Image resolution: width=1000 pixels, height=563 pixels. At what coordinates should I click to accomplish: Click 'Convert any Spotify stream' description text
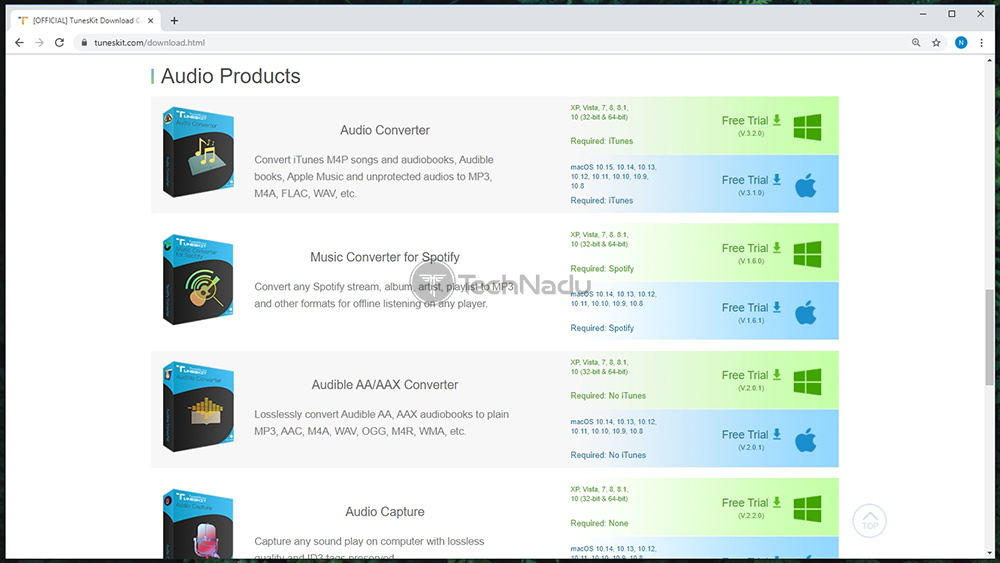[x=383, y=295]
